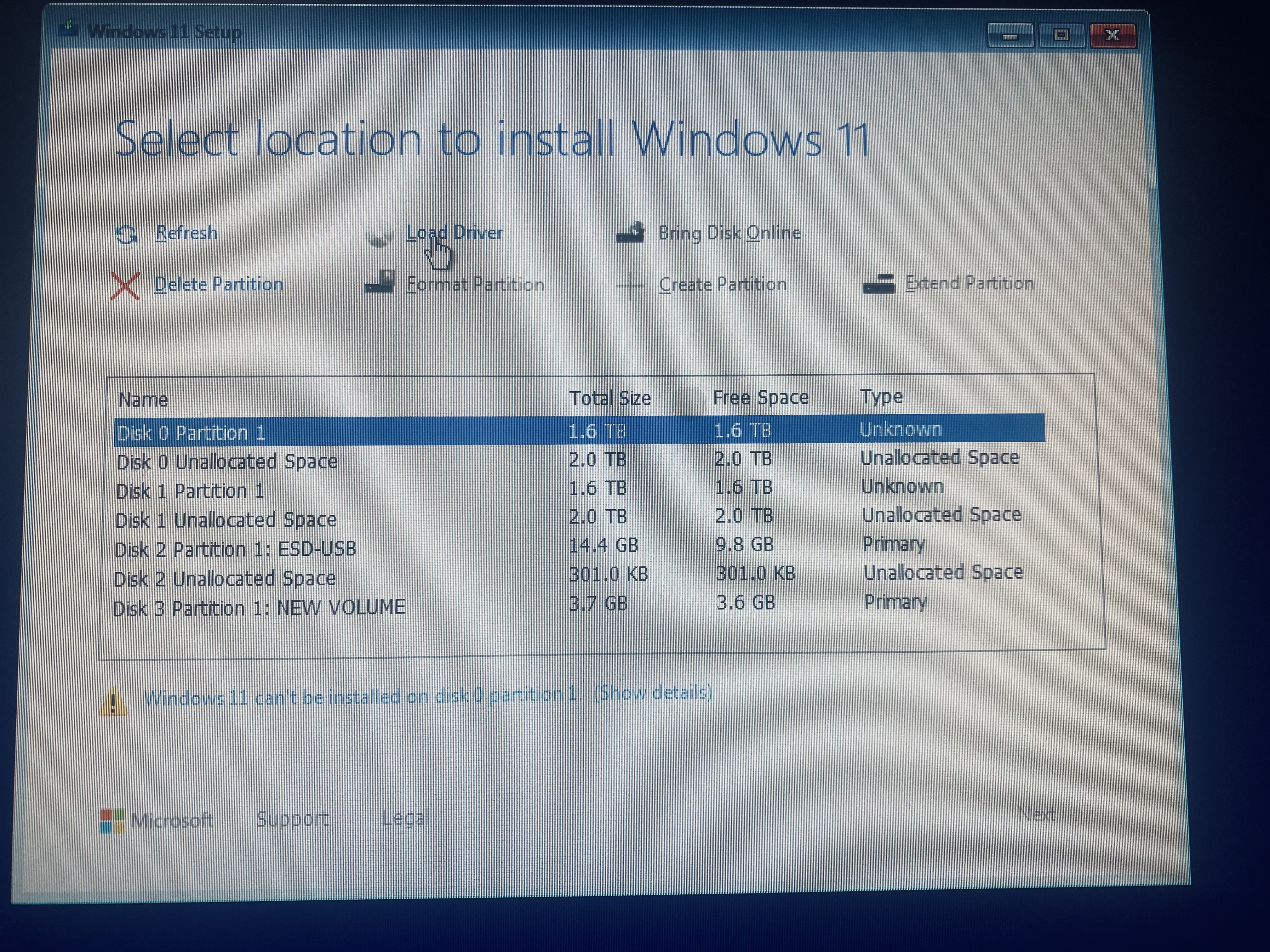Select Disk 3 Partition 1: NEW VOLUME row

coord(579,605)
